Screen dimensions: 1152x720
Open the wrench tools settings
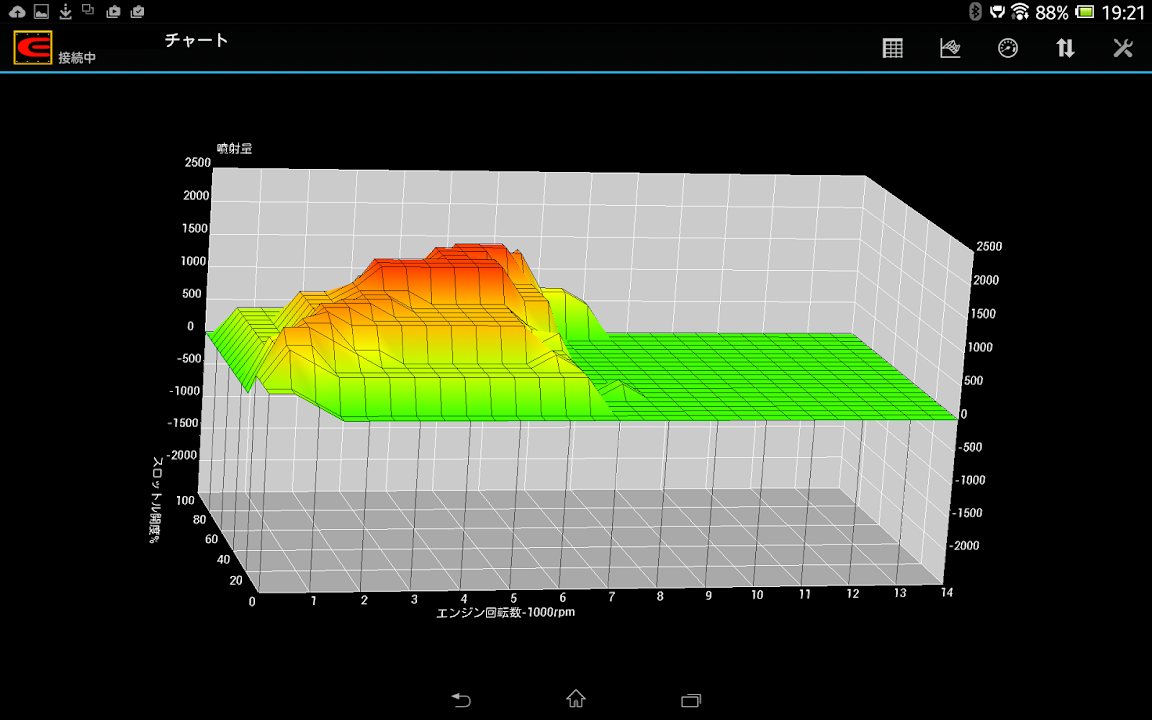[1123, 48]
